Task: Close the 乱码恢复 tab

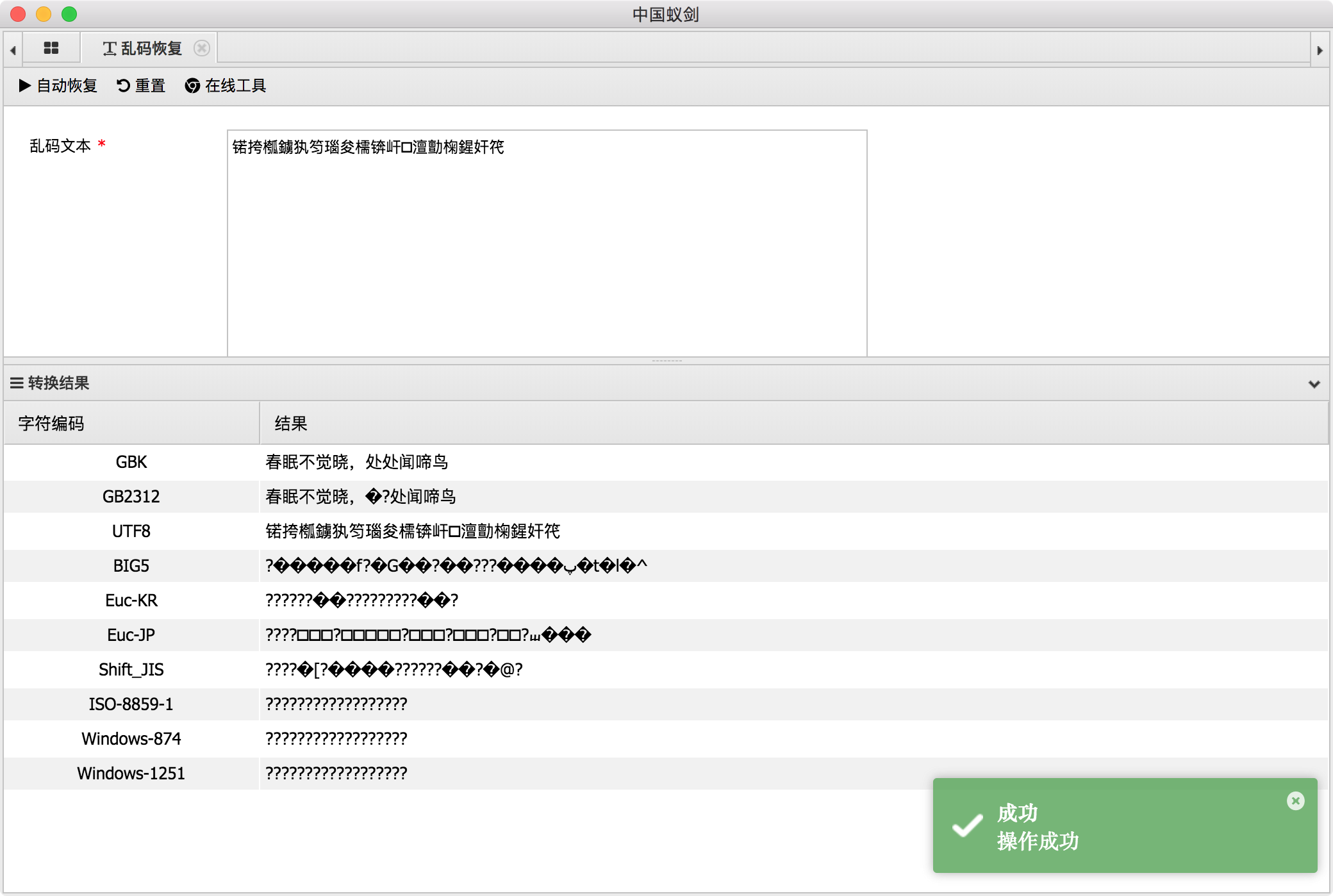Action: (201, 48)
